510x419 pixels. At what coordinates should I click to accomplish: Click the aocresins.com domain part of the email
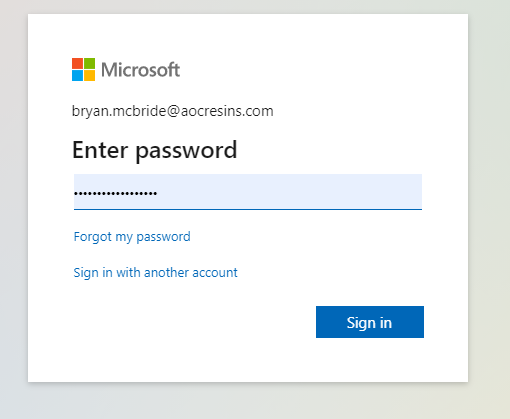(227, 111)
